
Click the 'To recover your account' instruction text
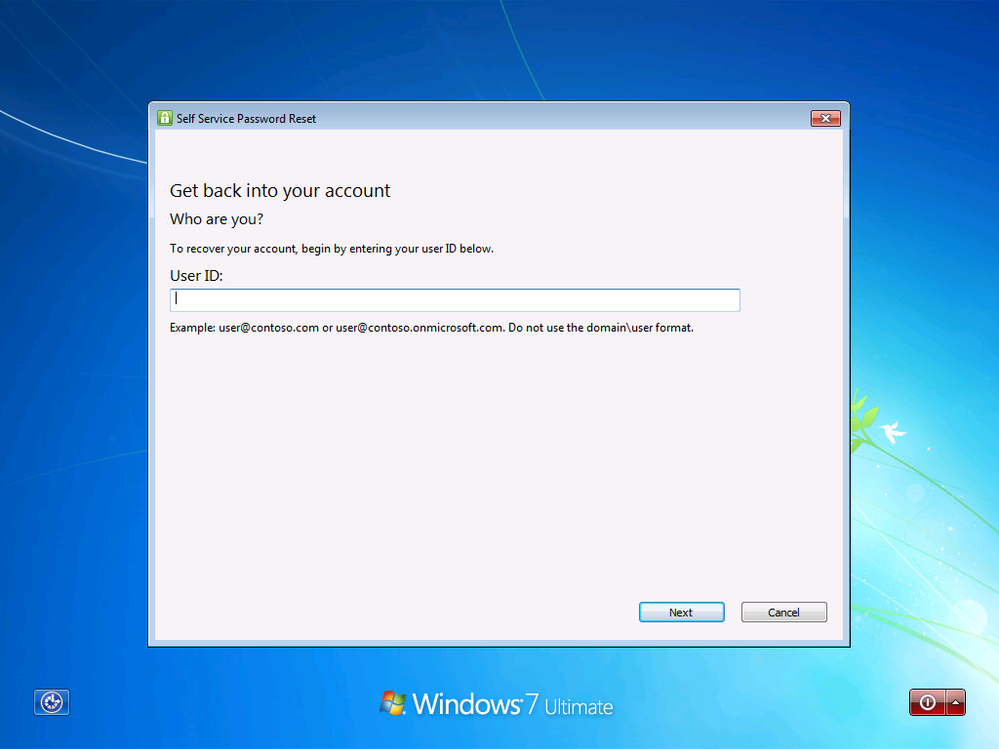tap(331, 248)
